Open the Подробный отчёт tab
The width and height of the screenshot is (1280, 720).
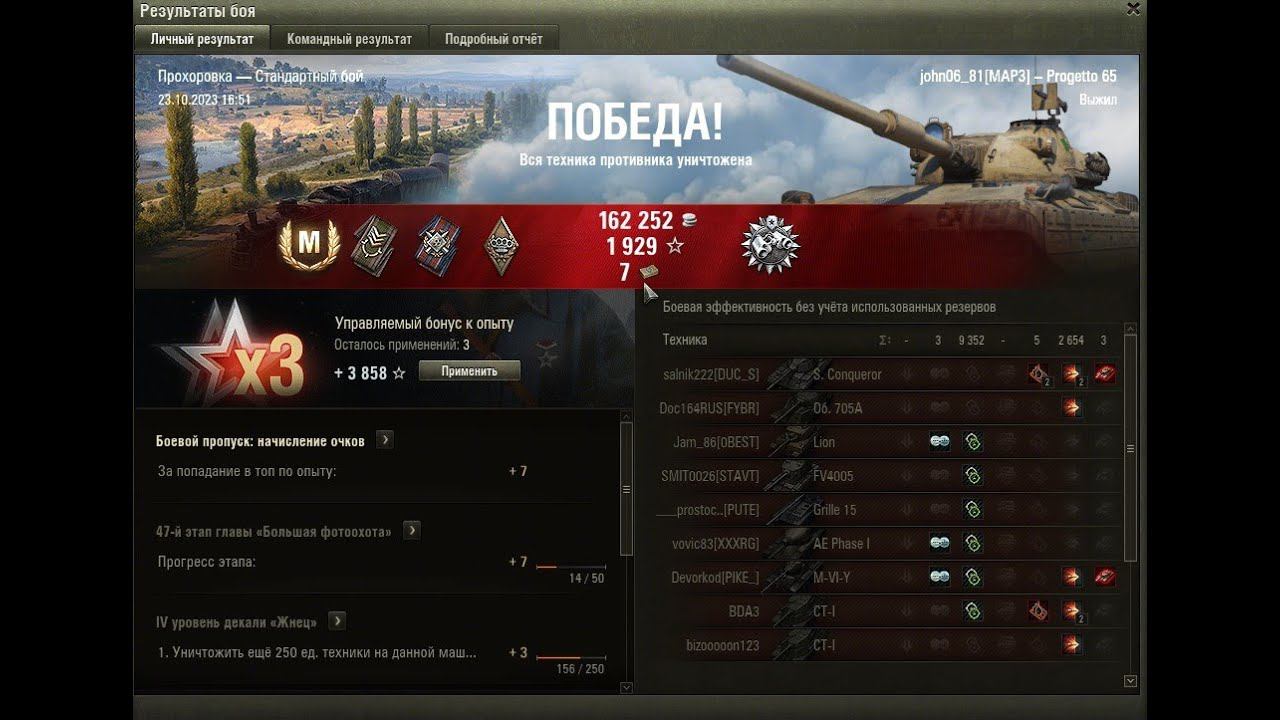point(494,39)
